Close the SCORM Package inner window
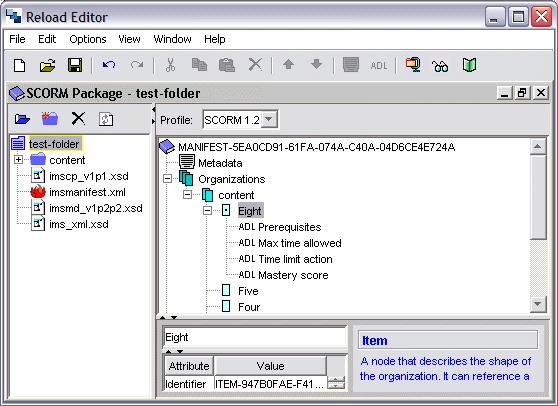The width and height of the screenshot is (558, 406). [x=541, y=93]
